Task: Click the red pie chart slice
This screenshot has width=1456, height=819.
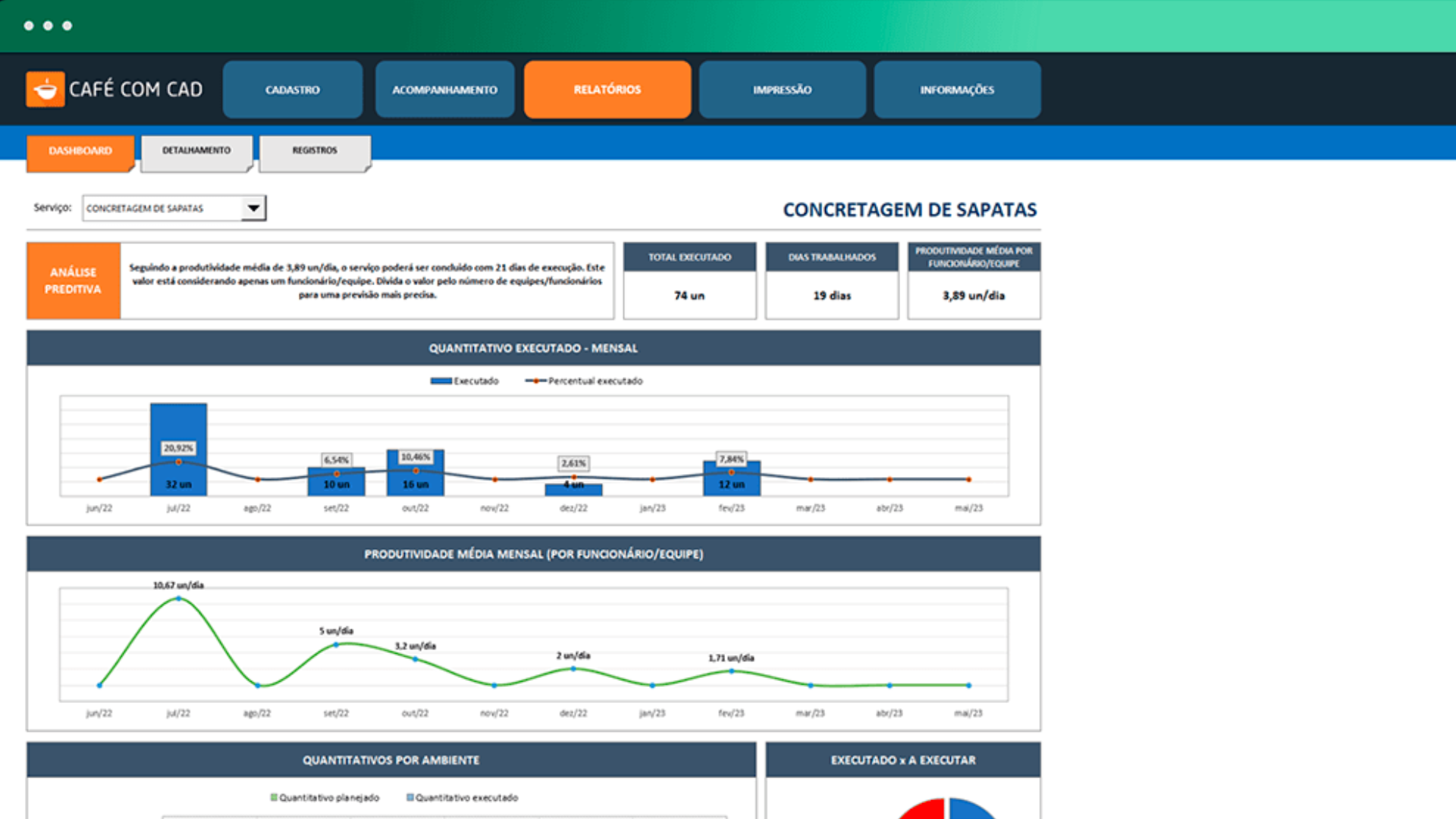Action: (x=924, y=809)
